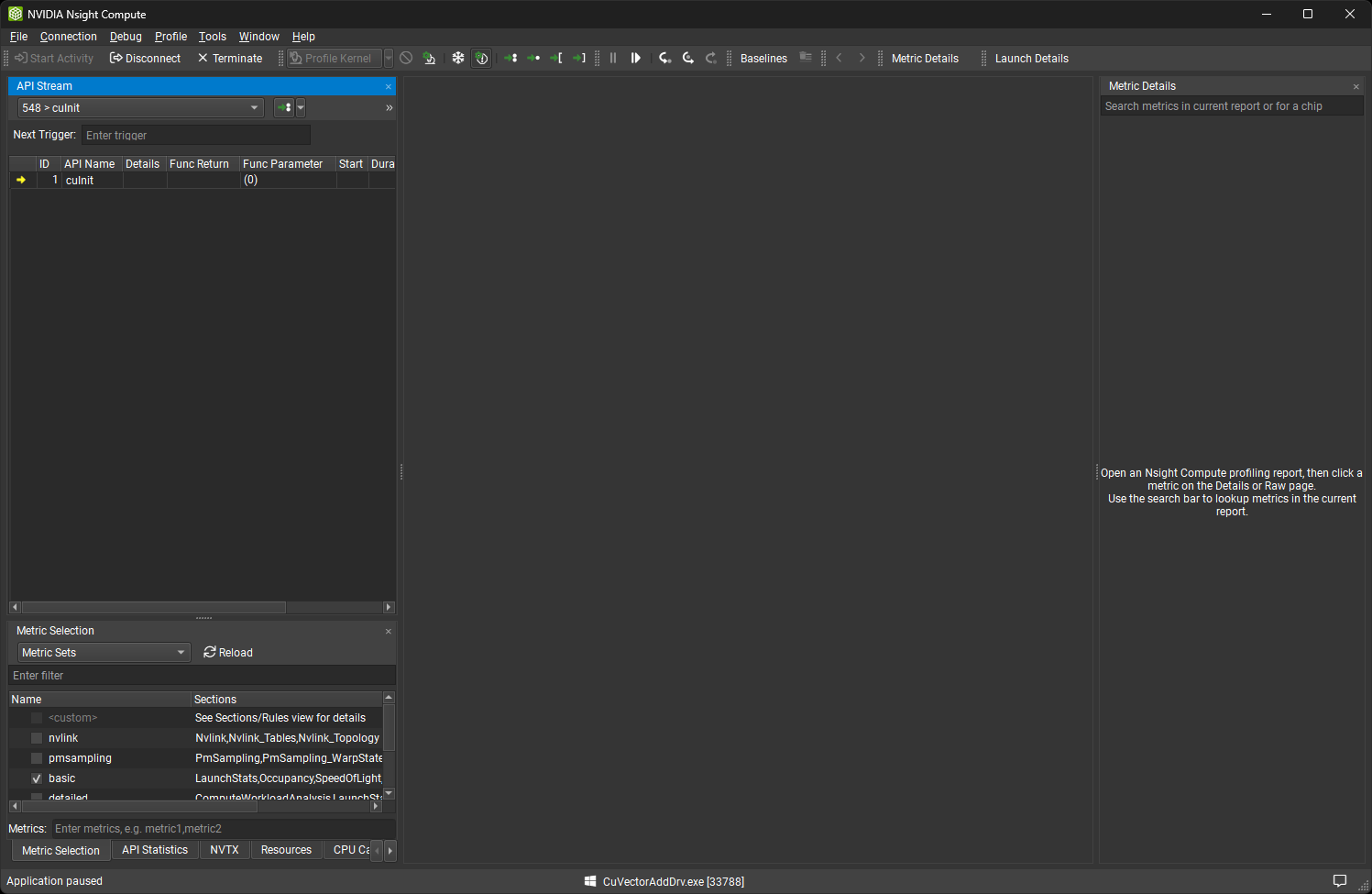The height and width of the screenshot is (894, 1372).
Task: Click the Reload button in Metric Selection
Action: (x=227, y=652)
